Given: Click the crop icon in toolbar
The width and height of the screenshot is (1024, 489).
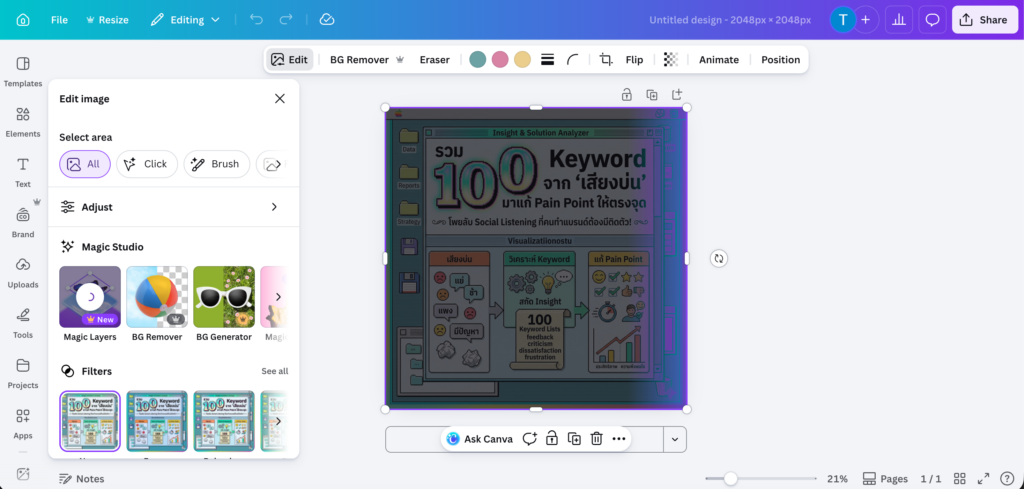Looking at the screenshot, I should tap(606, 60).
